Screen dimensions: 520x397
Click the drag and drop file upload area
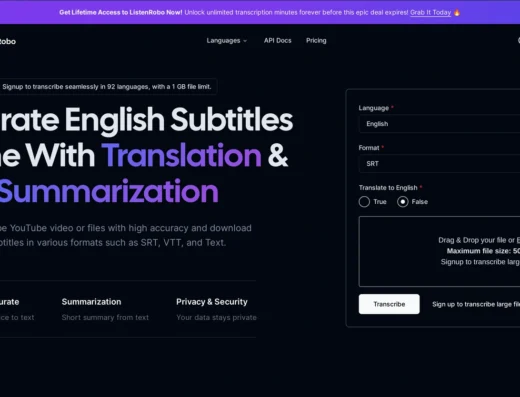click(439, 251)
